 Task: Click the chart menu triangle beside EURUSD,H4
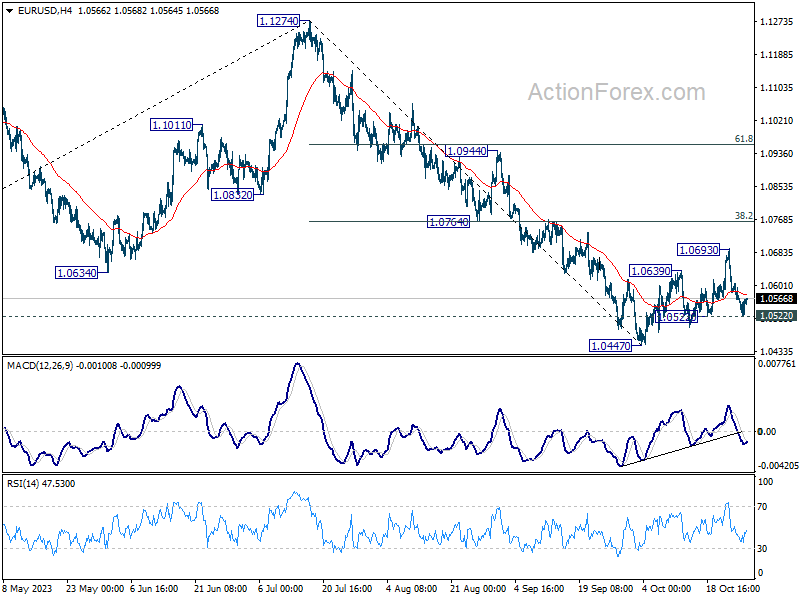point(9,11)
